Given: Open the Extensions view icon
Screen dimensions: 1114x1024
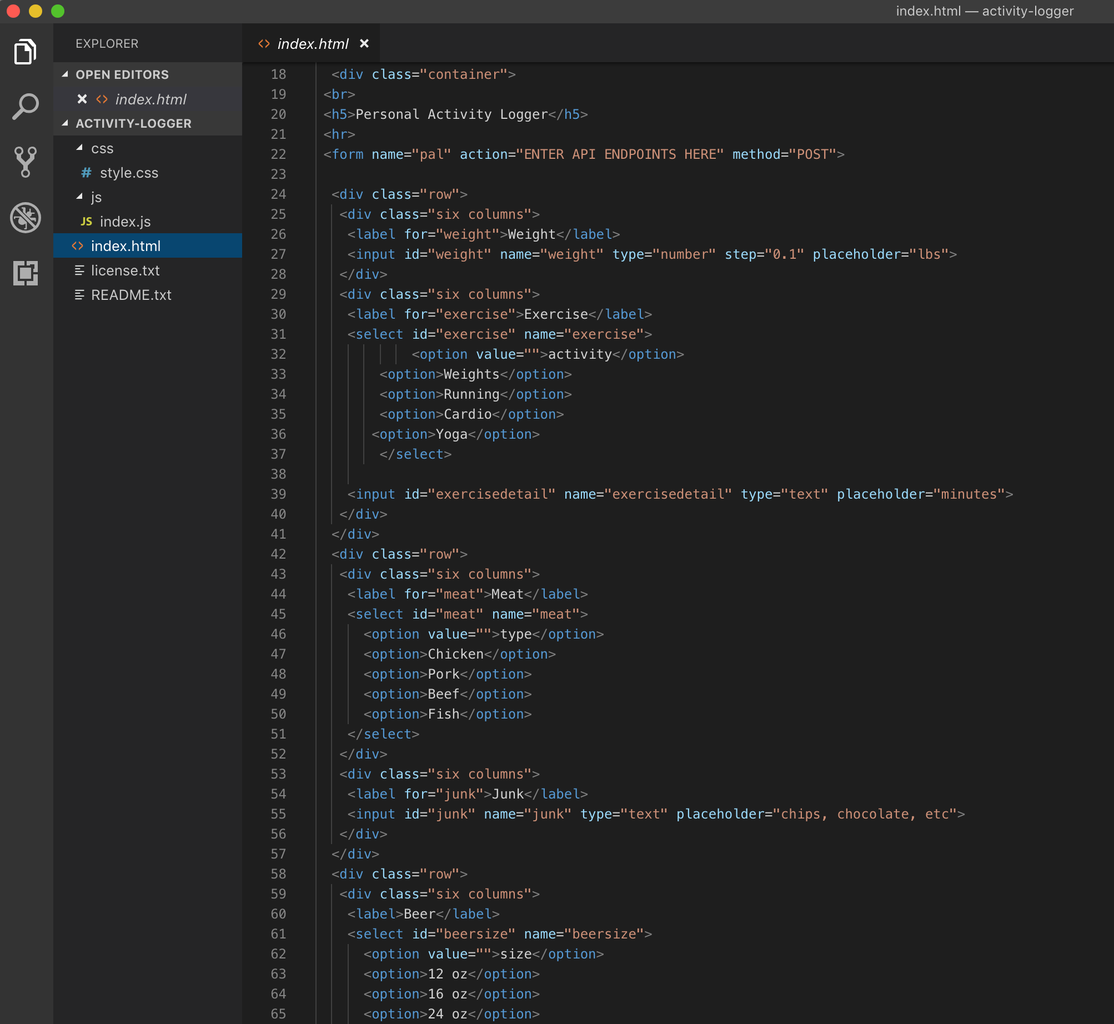Looking at the screenshot, I should coord(25,272).
